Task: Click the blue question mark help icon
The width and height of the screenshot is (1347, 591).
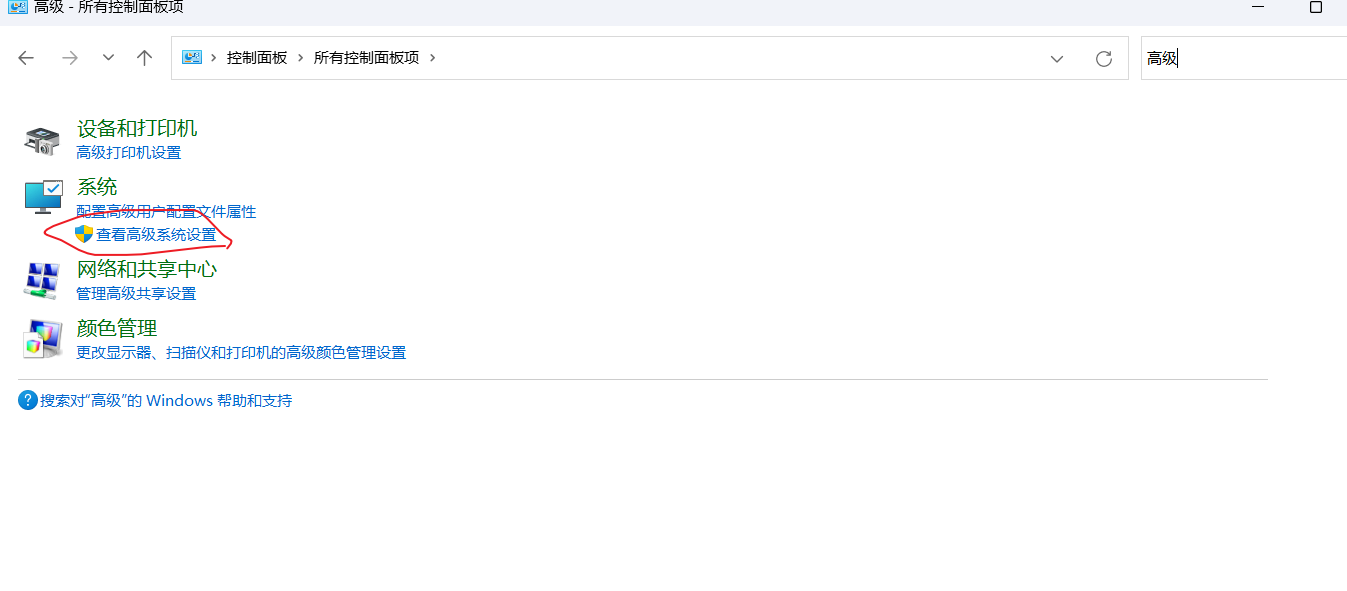Action: [27, 400]
